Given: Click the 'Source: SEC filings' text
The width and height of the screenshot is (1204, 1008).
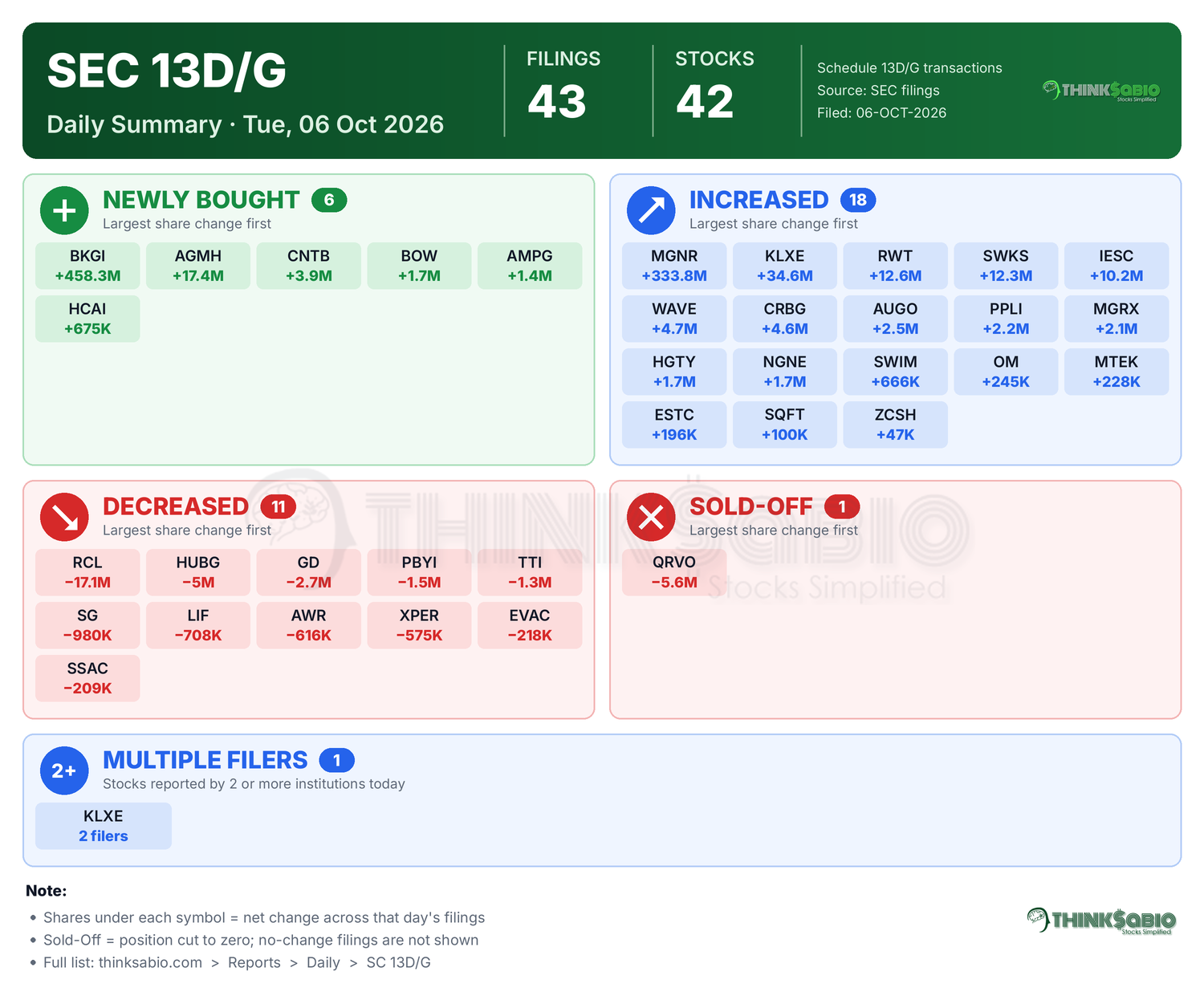Looking at the screenshot, I should 878,91.
